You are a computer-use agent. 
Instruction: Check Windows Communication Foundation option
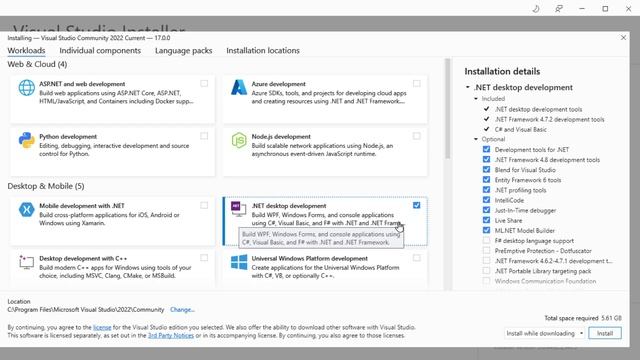click(x=486, y=281)
